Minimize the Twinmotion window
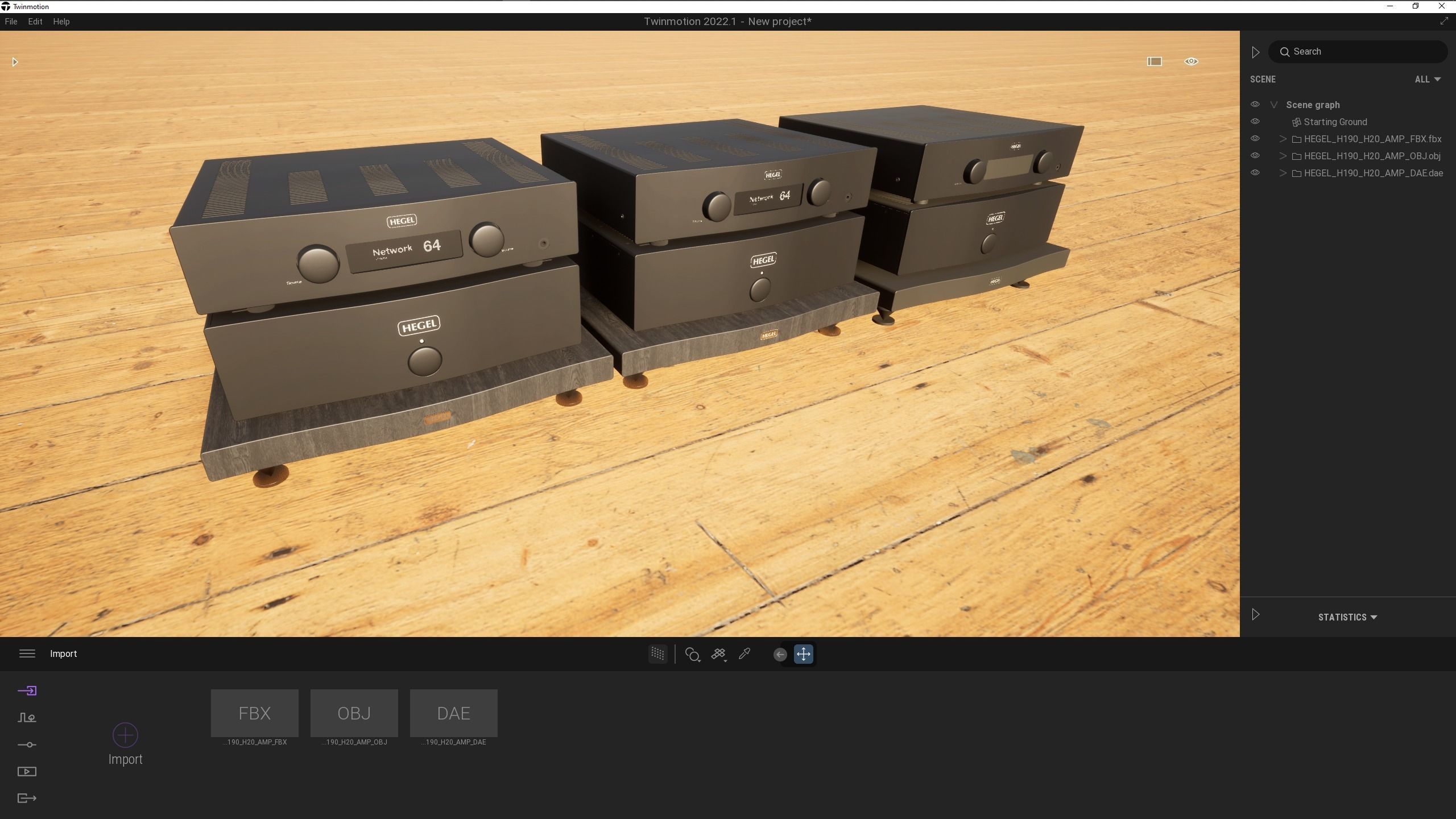Viewport: 1456px width, 819px height. (x=1390, y=6)
